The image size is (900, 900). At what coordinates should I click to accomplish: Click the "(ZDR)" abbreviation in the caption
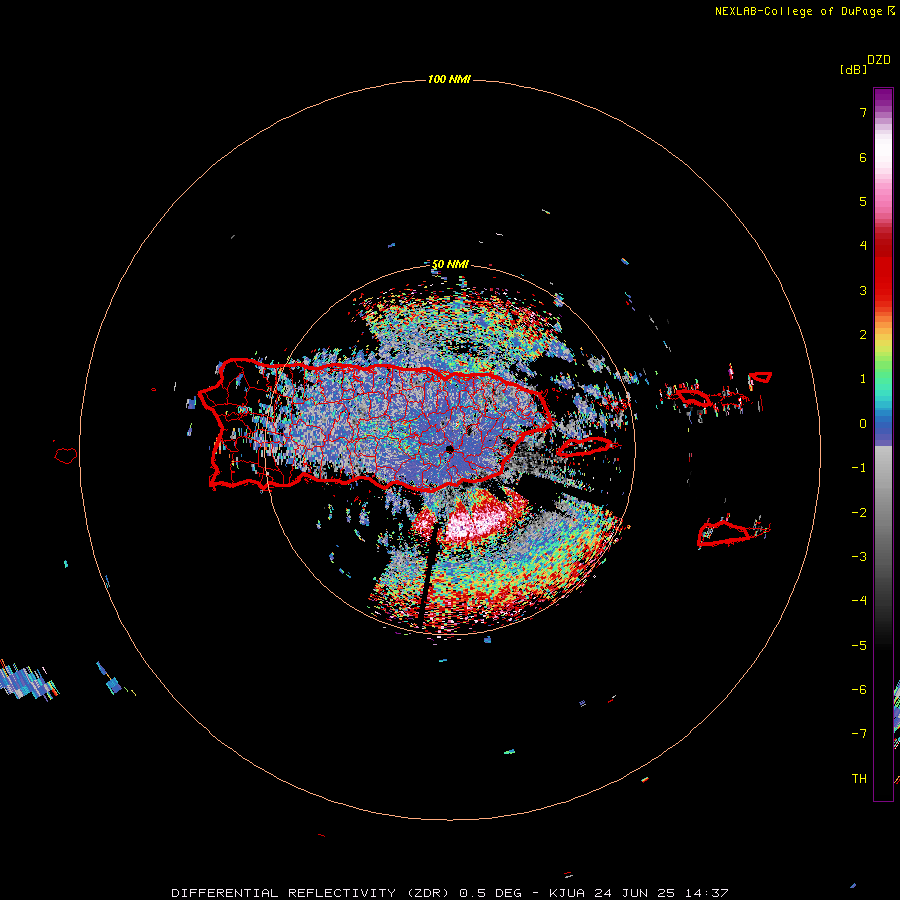tap(428, 893)
